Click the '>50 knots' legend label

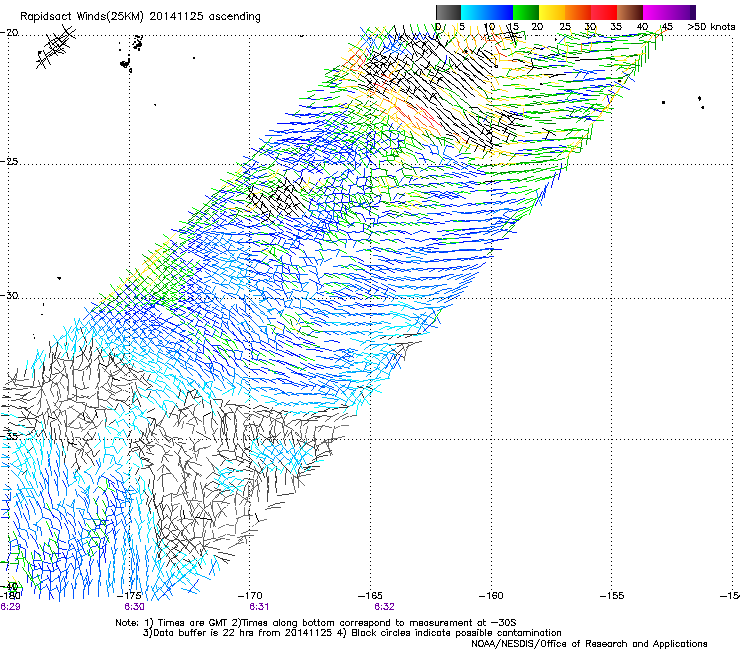[x=711, y=27]
